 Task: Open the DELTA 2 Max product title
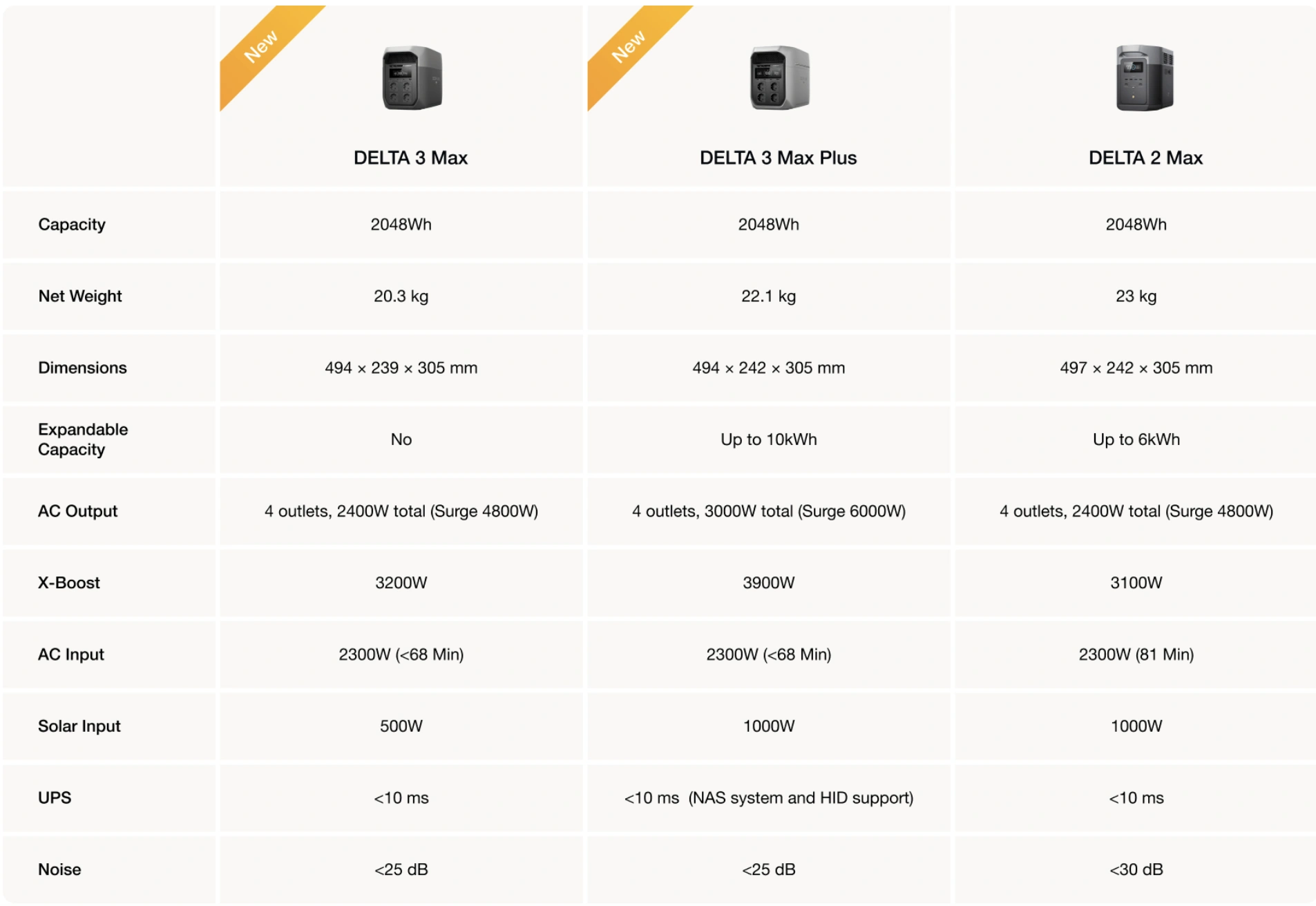[1145, 158]
